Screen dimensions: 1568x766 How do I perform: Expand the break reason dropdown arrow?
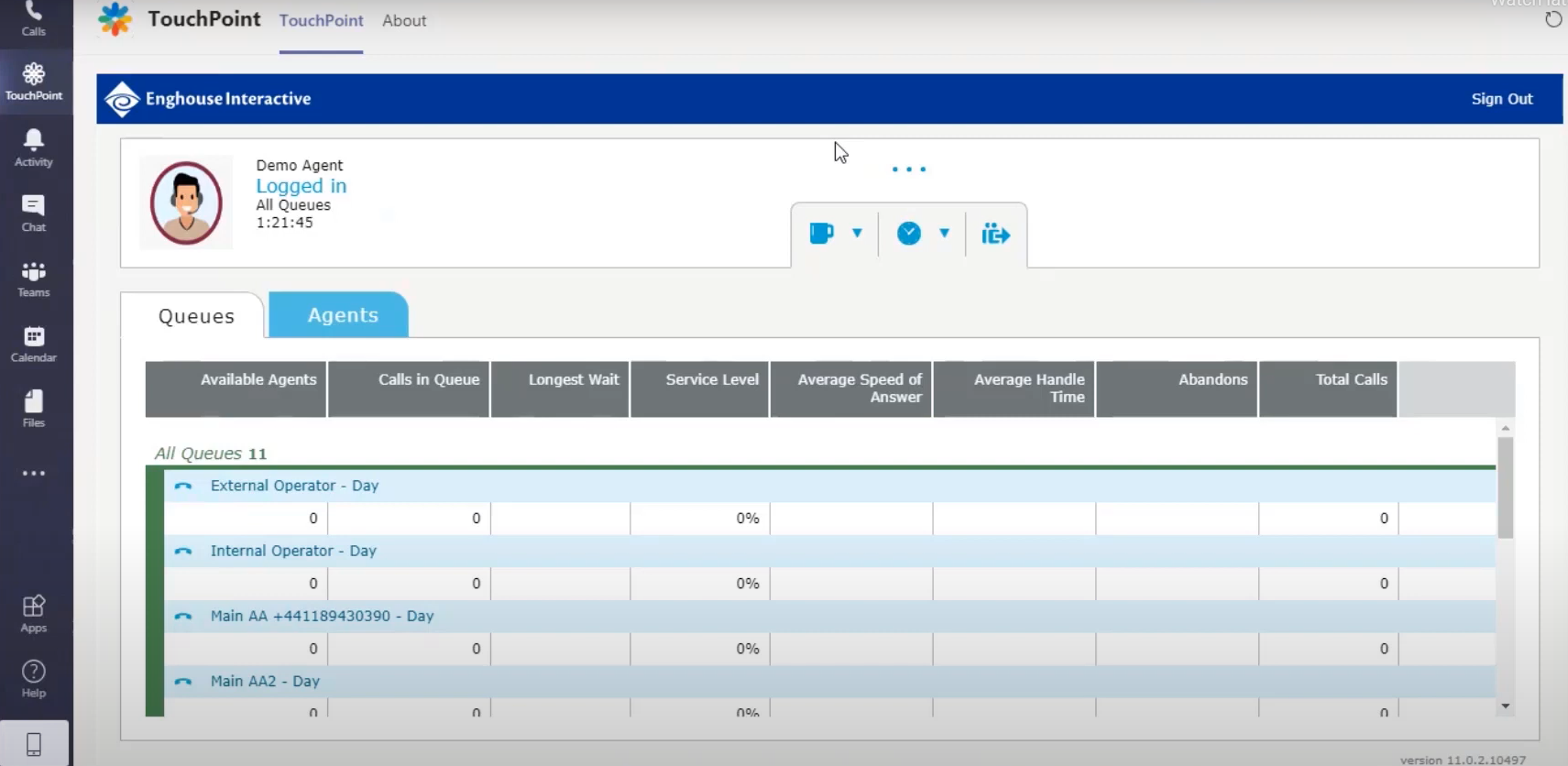click(x=857, y=234)
